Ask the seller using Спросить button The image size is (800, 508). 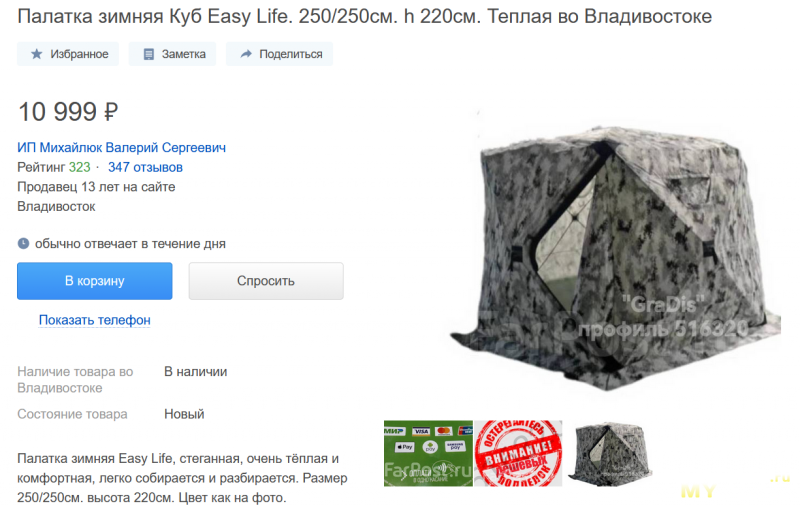(x=266, y=281)
